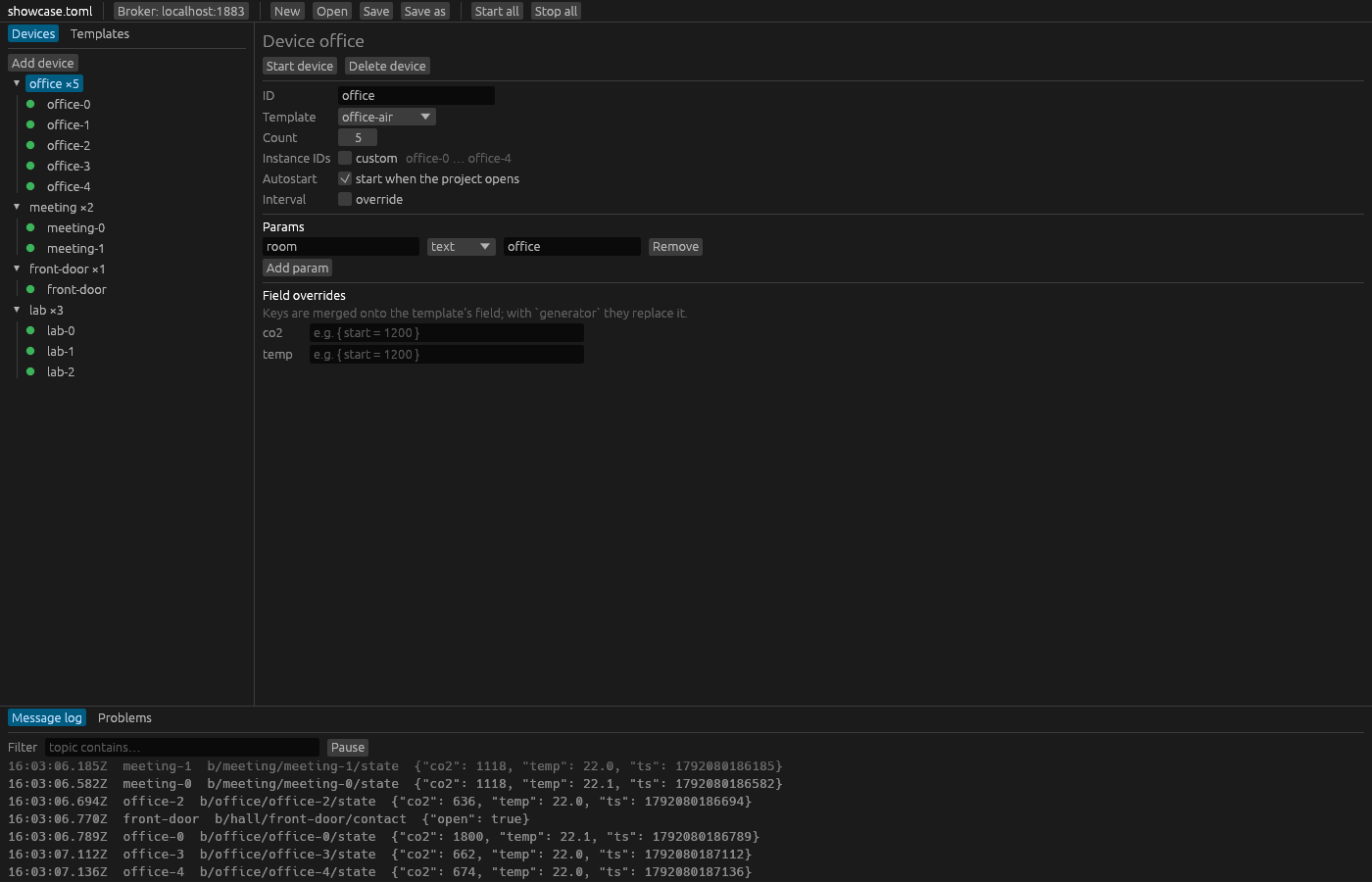This screenshot has width=1372, height=882.
Task: Click the b/office/office-0/state log entry
Action: point(384,837)
